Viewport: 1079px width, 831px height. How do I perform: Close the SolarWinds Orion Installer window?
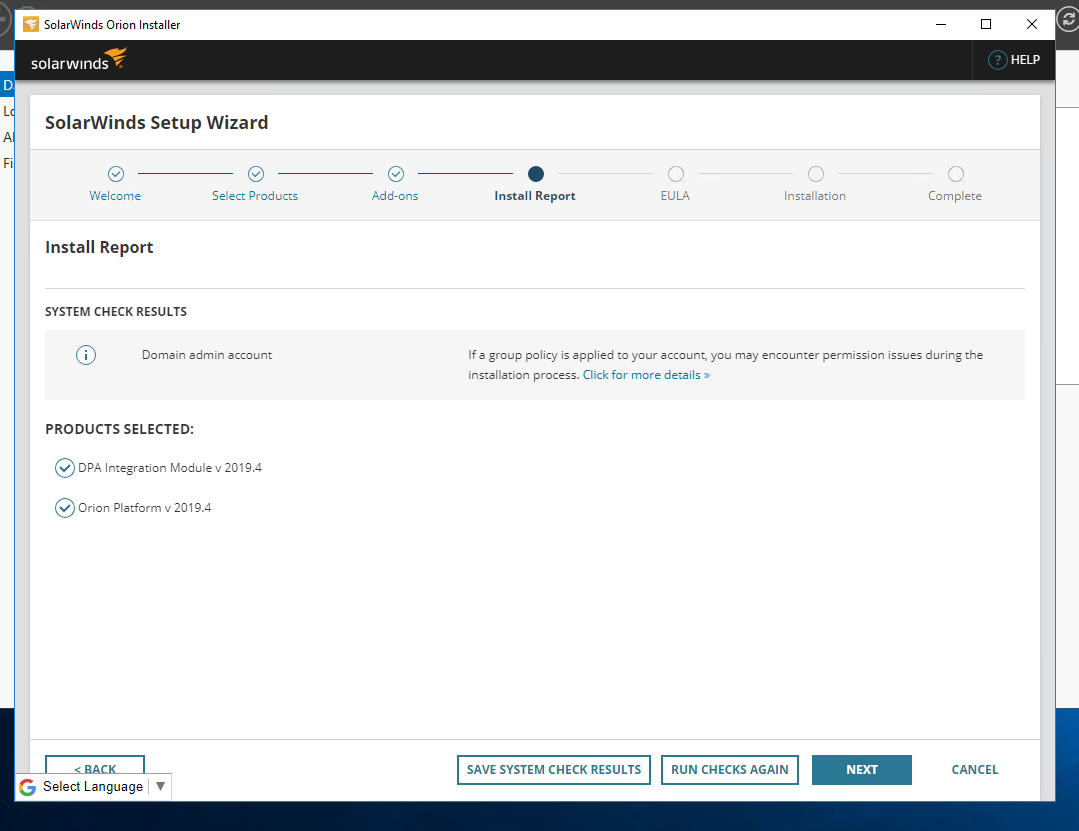click(1032, 25)
